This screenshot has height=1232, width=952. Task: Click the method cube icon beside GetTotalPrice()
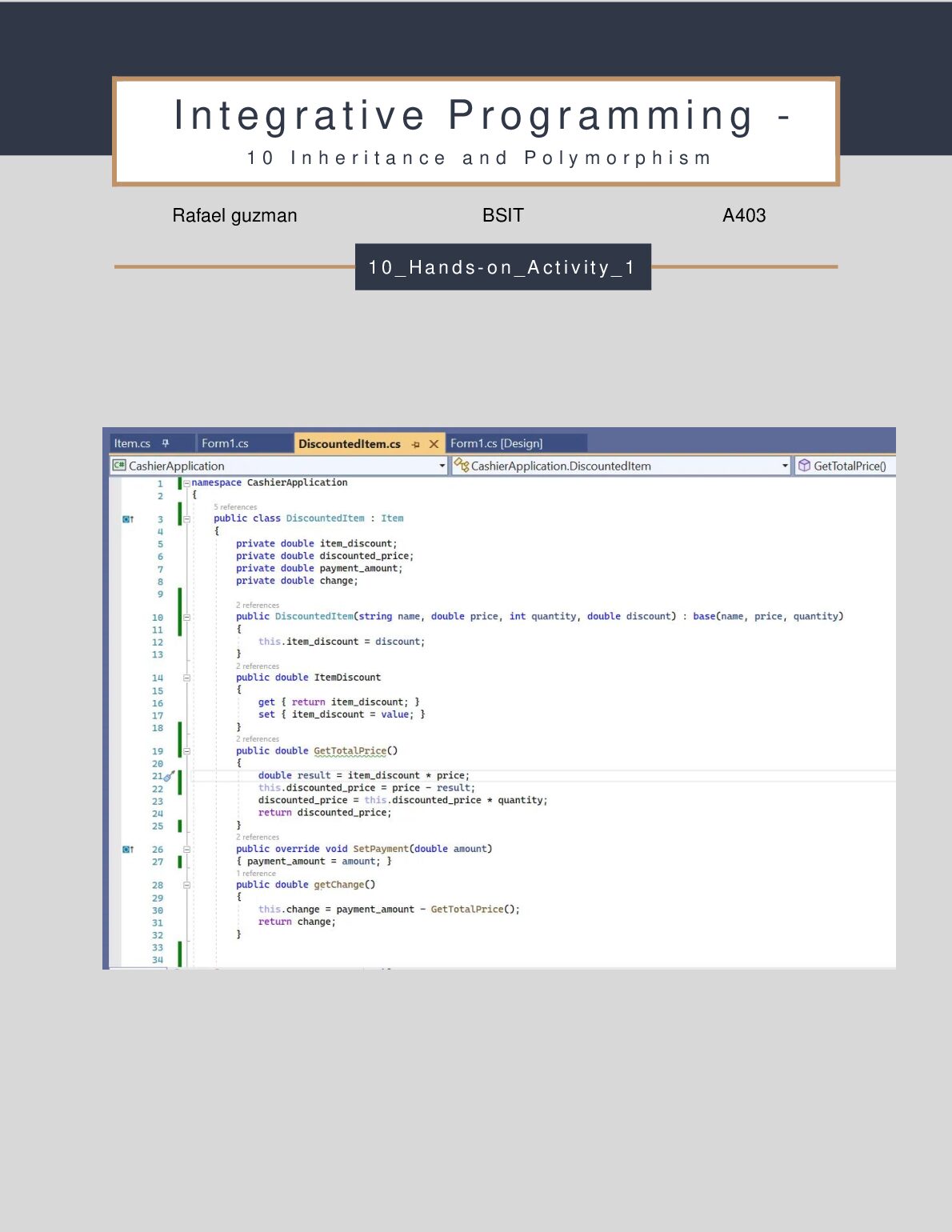[804, 466]
